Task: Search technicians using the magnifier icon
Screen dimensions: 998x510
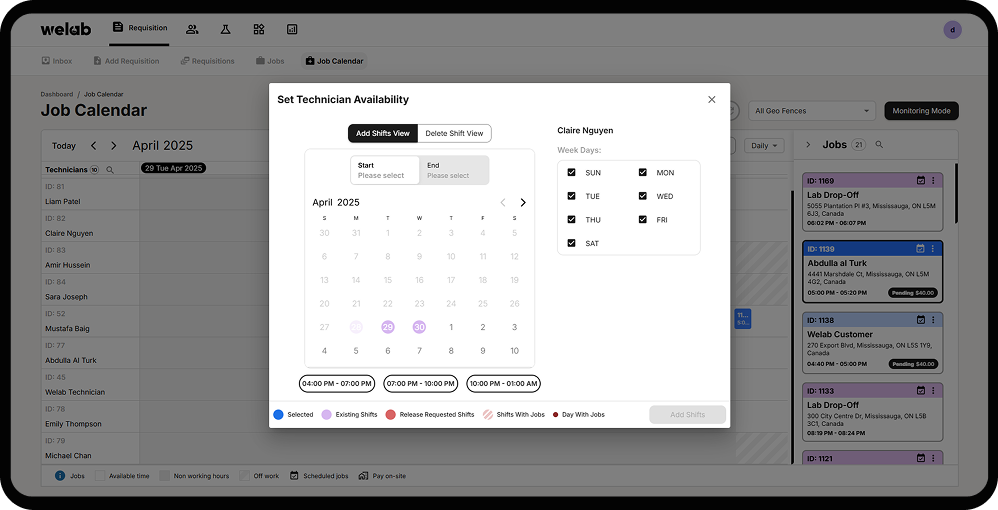Action: [110, 170]
